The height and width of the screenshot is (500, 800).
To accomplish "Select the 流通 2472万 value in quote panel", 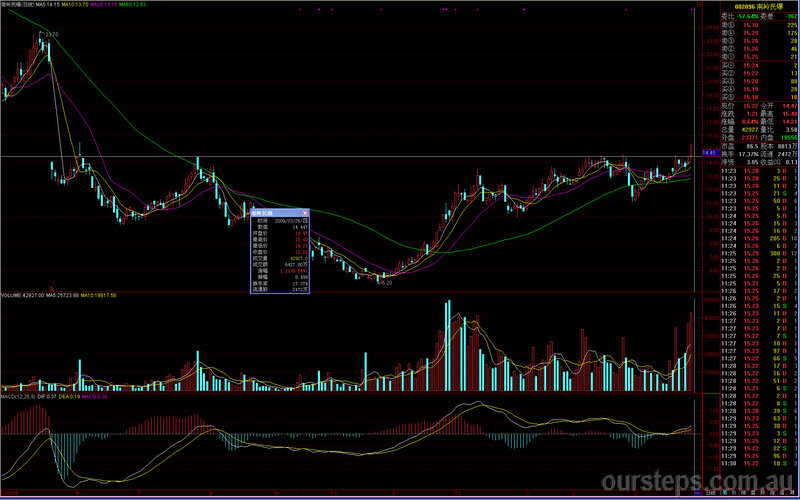I will (788, 154).
